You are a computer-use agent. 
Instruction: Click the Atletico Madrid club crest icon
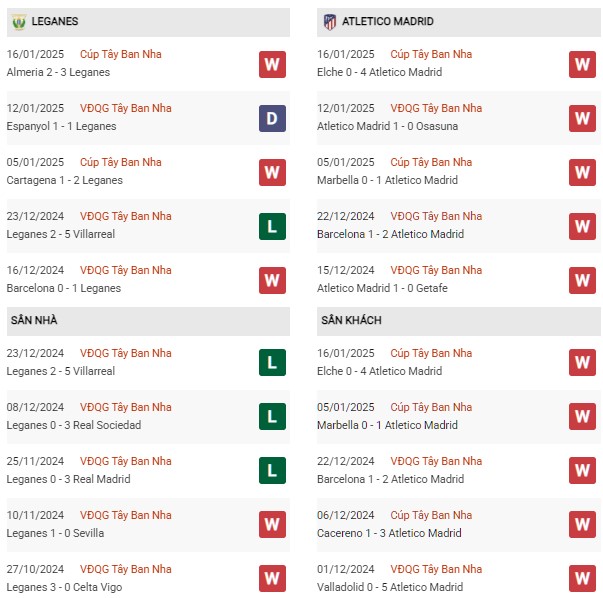pos(330,22)
